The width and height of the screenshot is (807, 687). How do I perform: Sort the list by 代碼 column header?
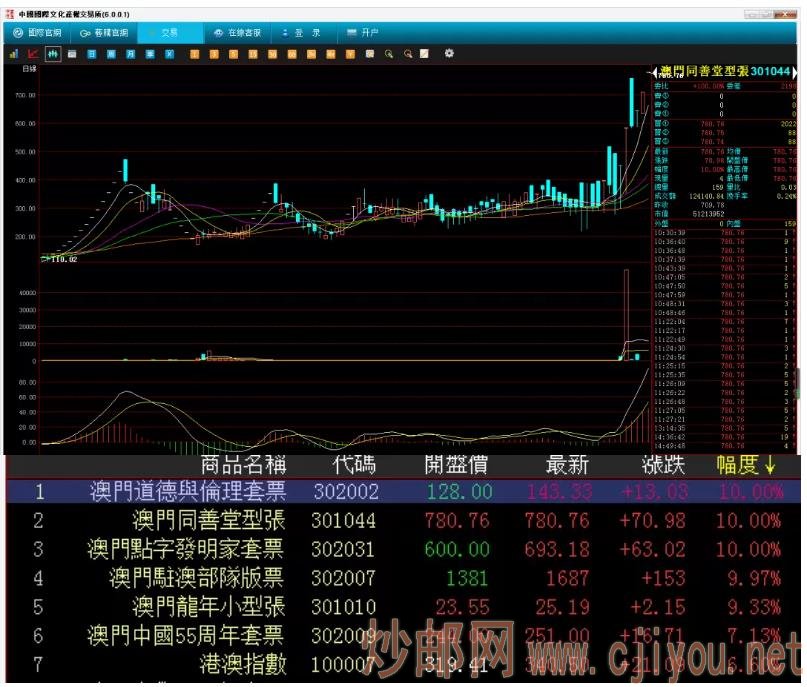click(x=354, y=465)
